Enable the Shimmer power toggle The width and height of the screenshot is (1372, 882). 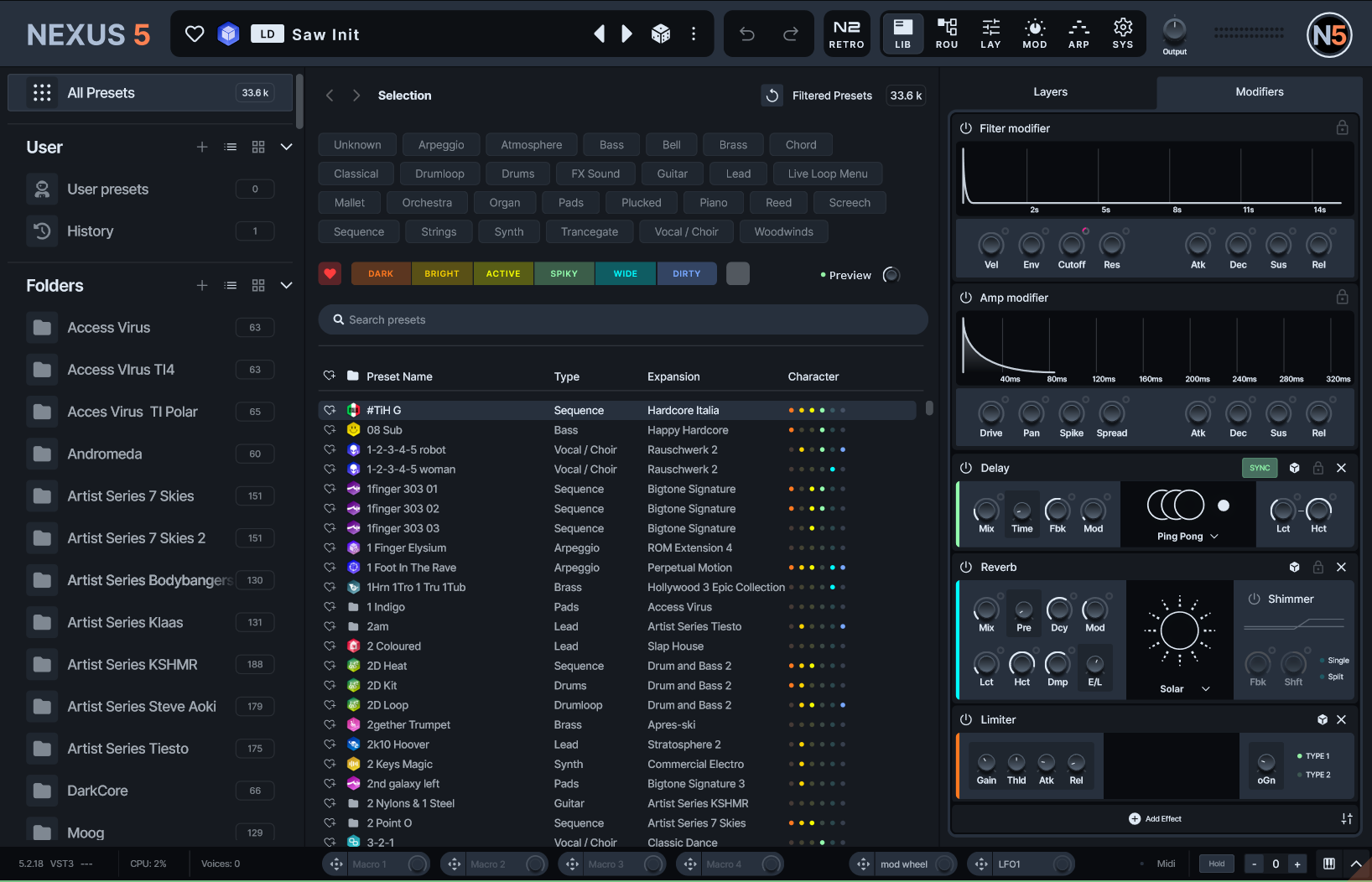[x=1255, y=599]
